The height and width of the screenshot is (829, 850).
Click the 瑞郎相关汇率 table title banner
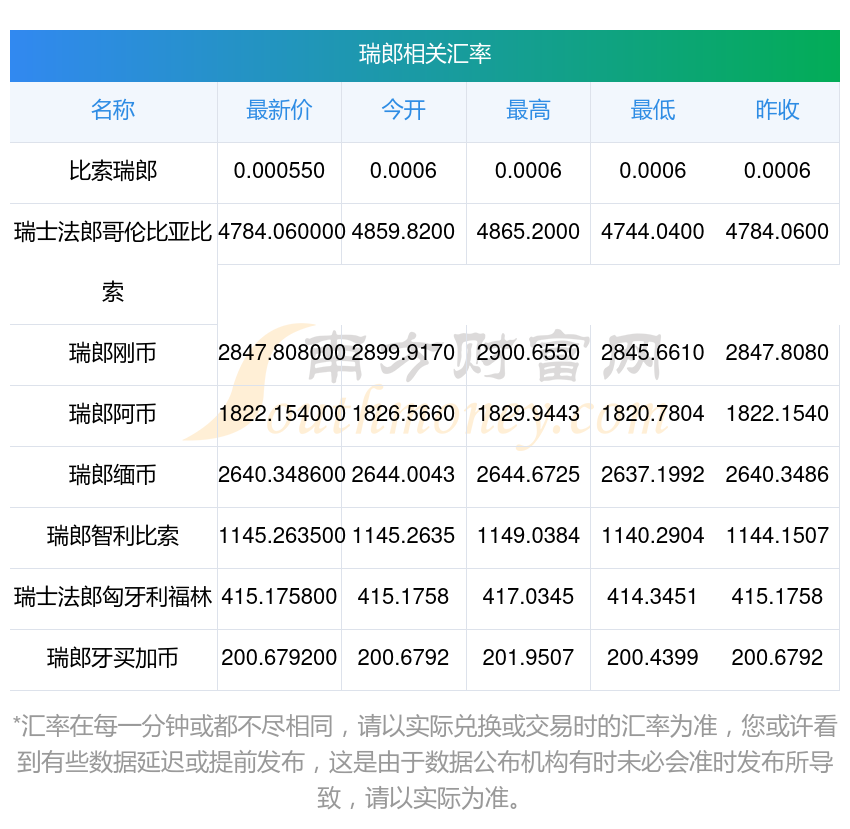pos(425,54)
